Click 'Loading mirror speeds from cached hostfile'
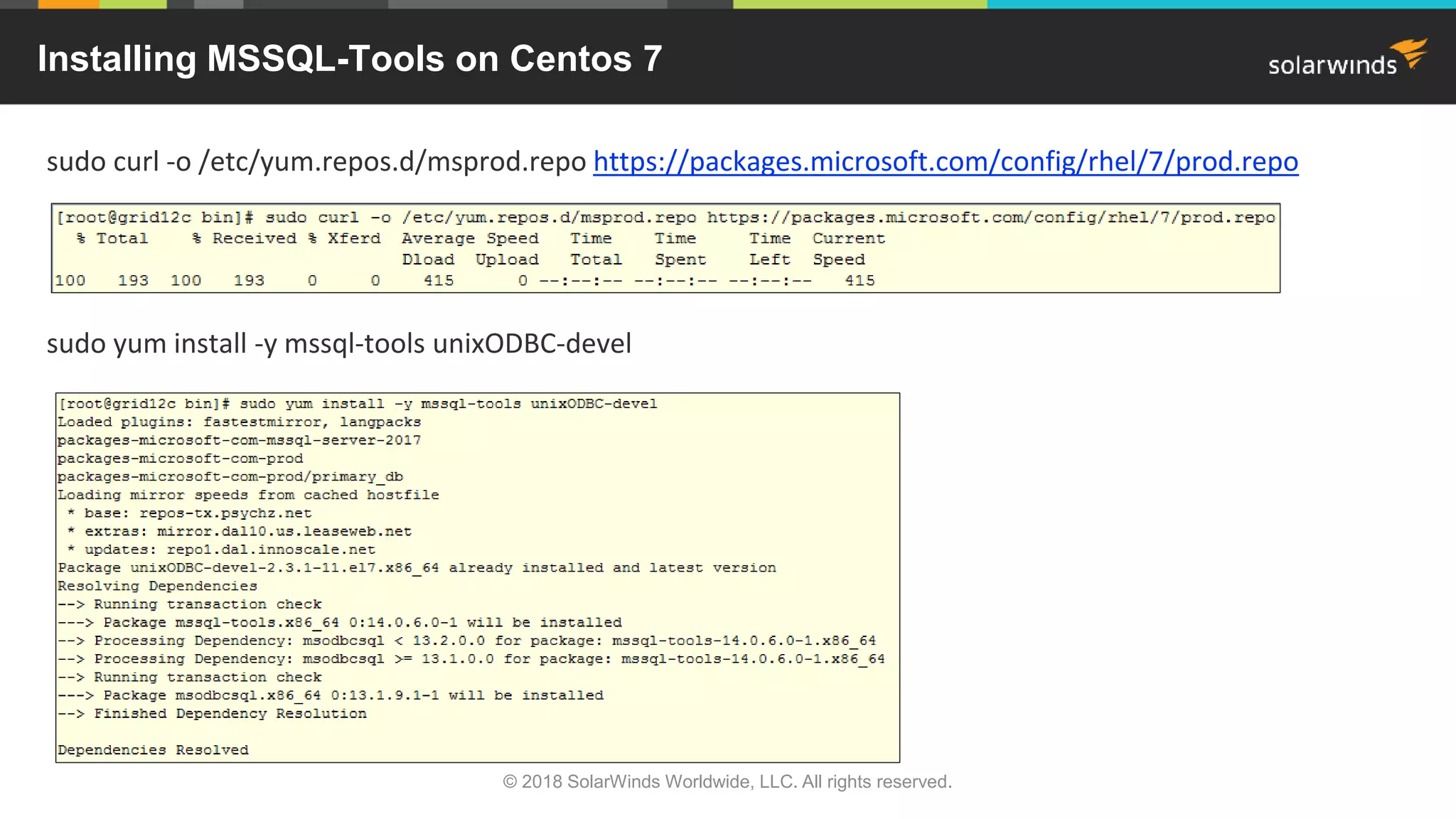Viewport: 1456px width, 819px height. coord(248,495)
